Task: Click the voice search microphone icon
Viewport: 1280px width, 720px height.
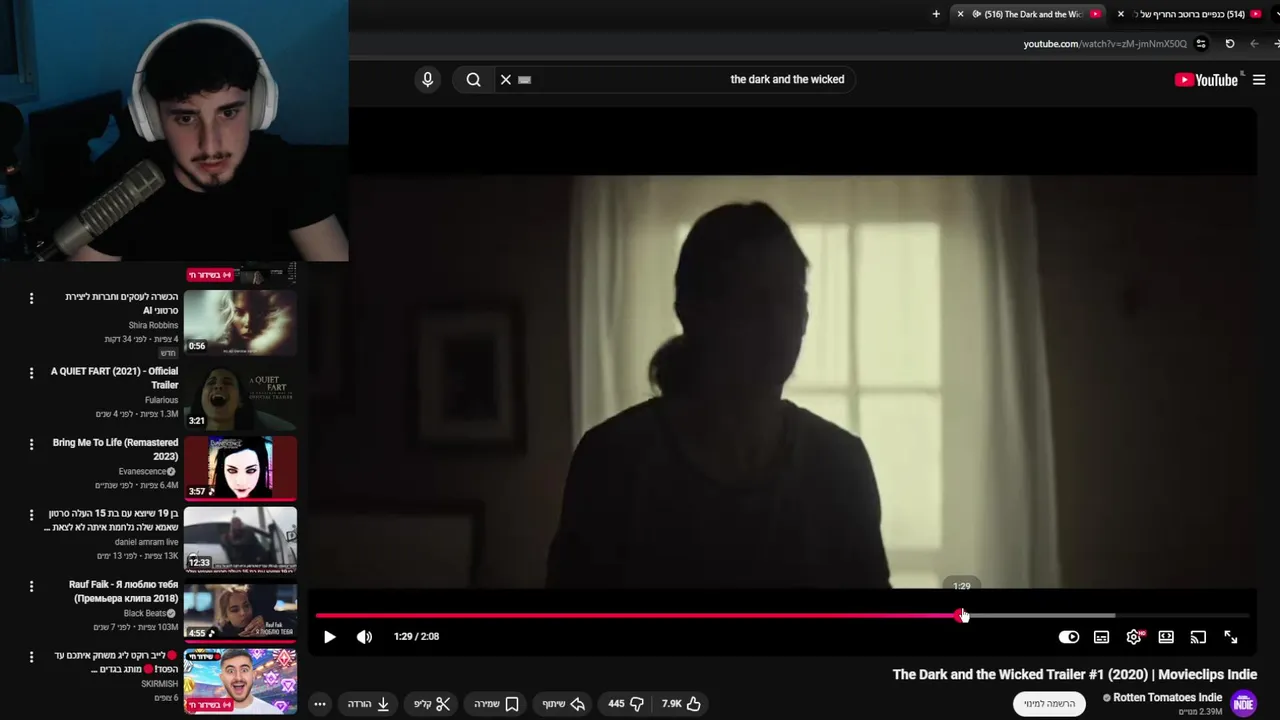Action: tap(427, 80)
